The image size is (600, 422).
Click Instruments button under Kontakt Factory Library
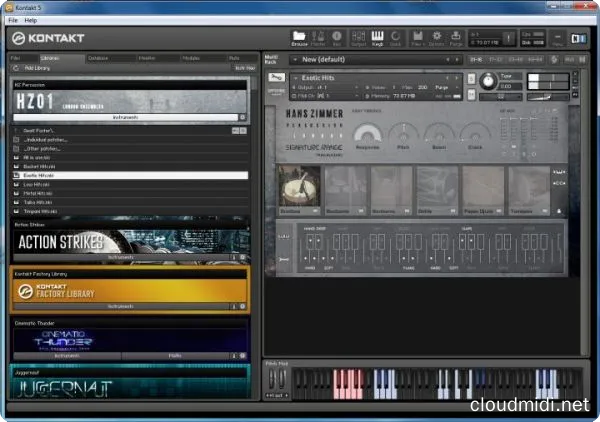point(120,305)
